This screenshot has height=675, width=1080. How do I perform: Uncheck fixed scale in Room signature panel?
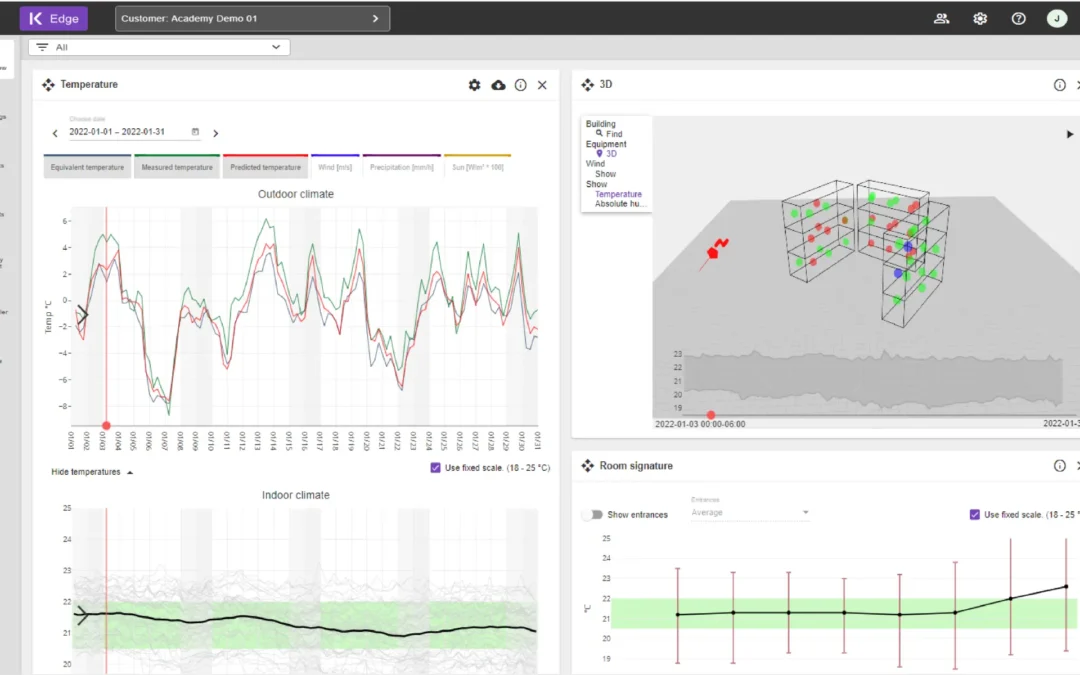pos(975,515)
